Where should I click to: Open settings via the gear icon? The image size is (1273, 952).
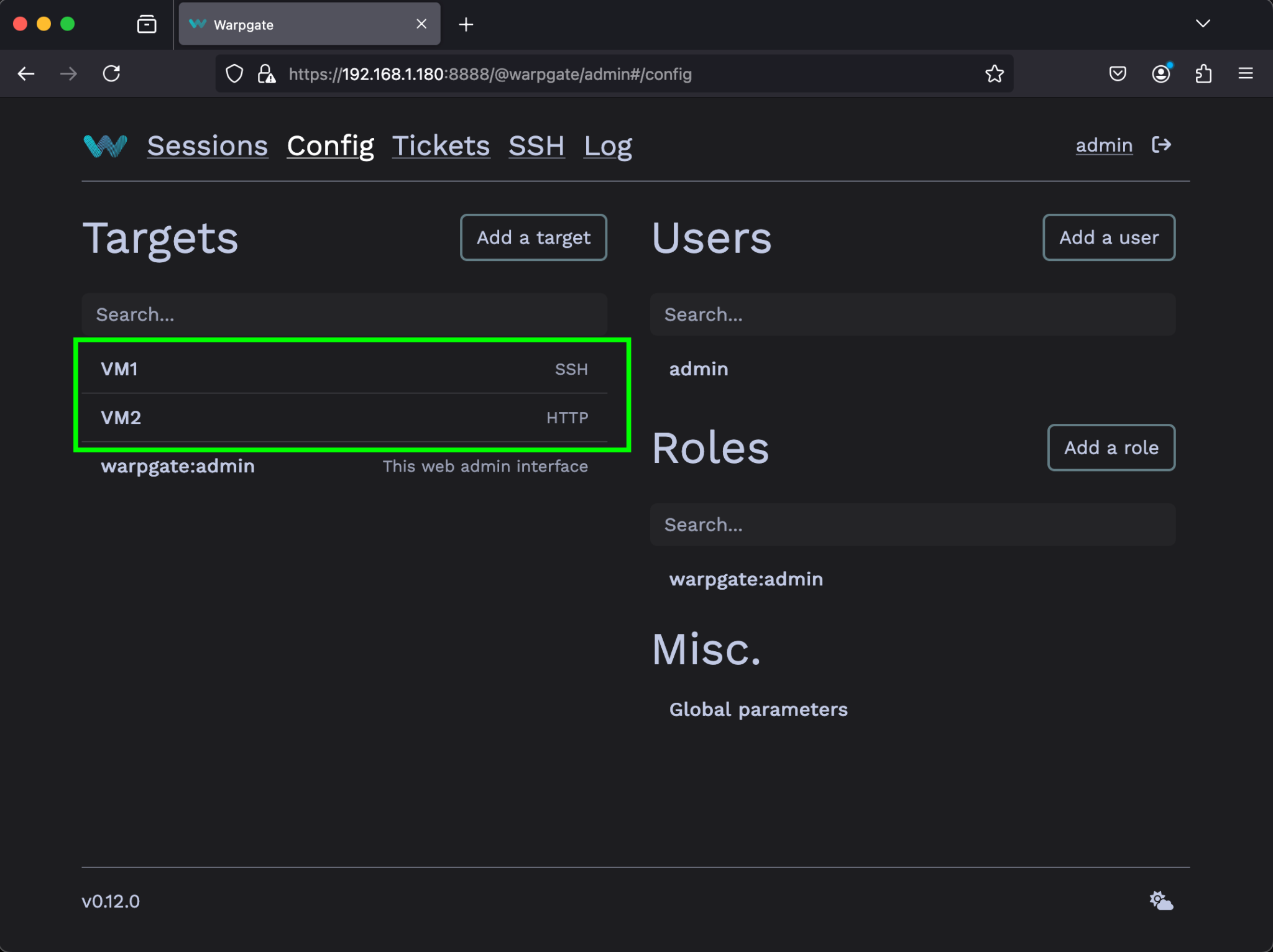click(1160, 900)
